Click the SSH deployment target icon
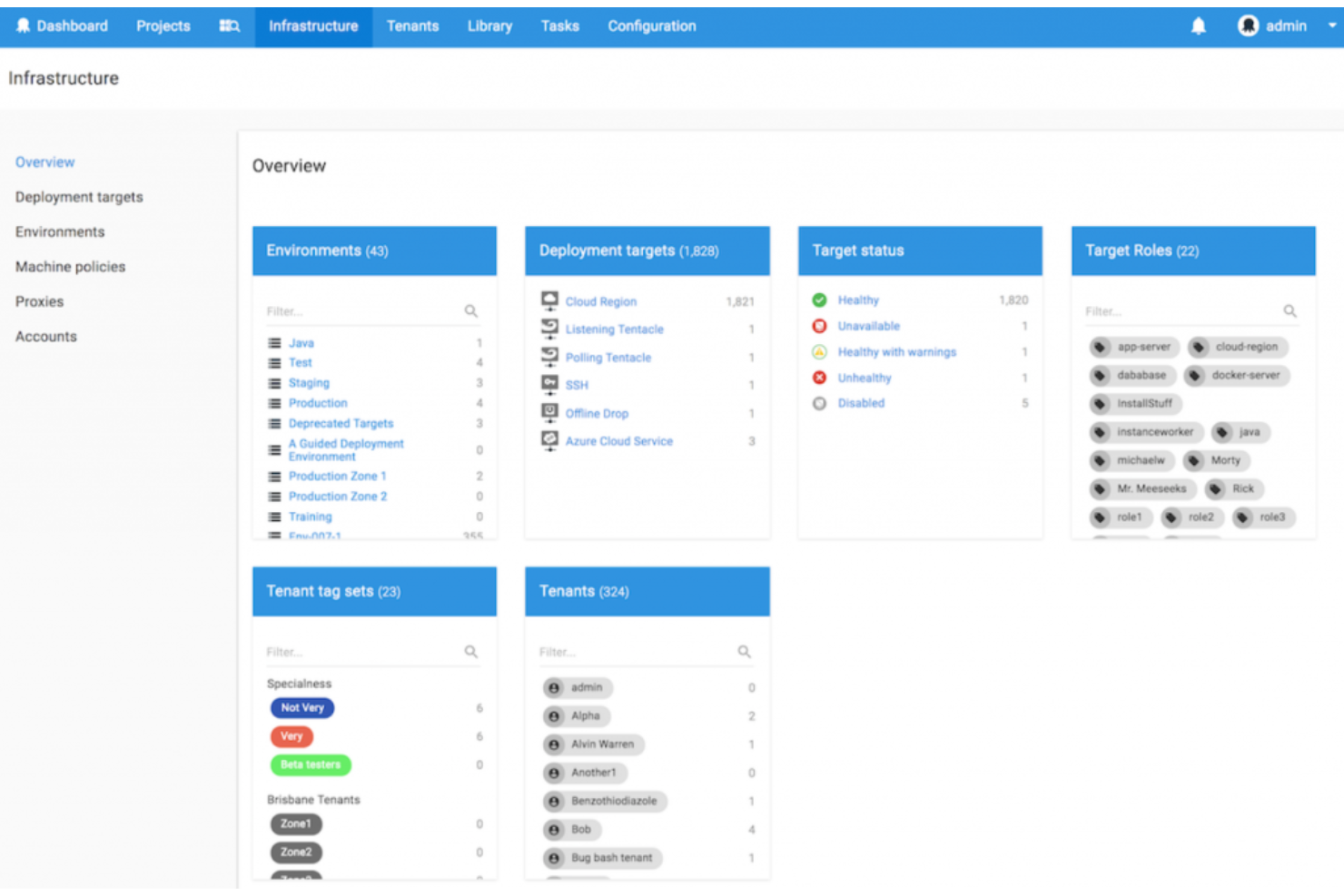The image size is (1344, 896). pyautogui.click(x=549, y=383)
